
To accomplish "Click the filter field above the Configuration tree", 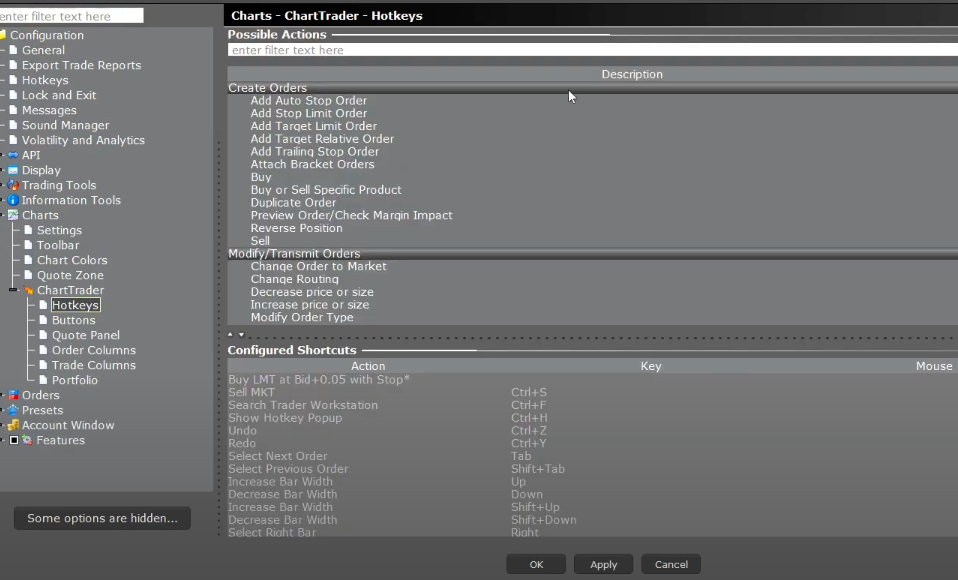I will [x=71, y=16].
